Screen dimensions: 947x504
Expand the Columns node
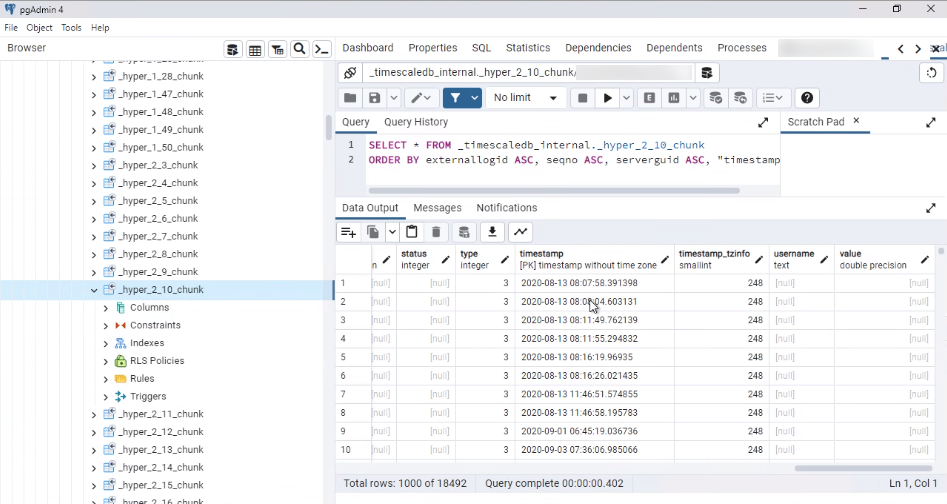(106, 308)
